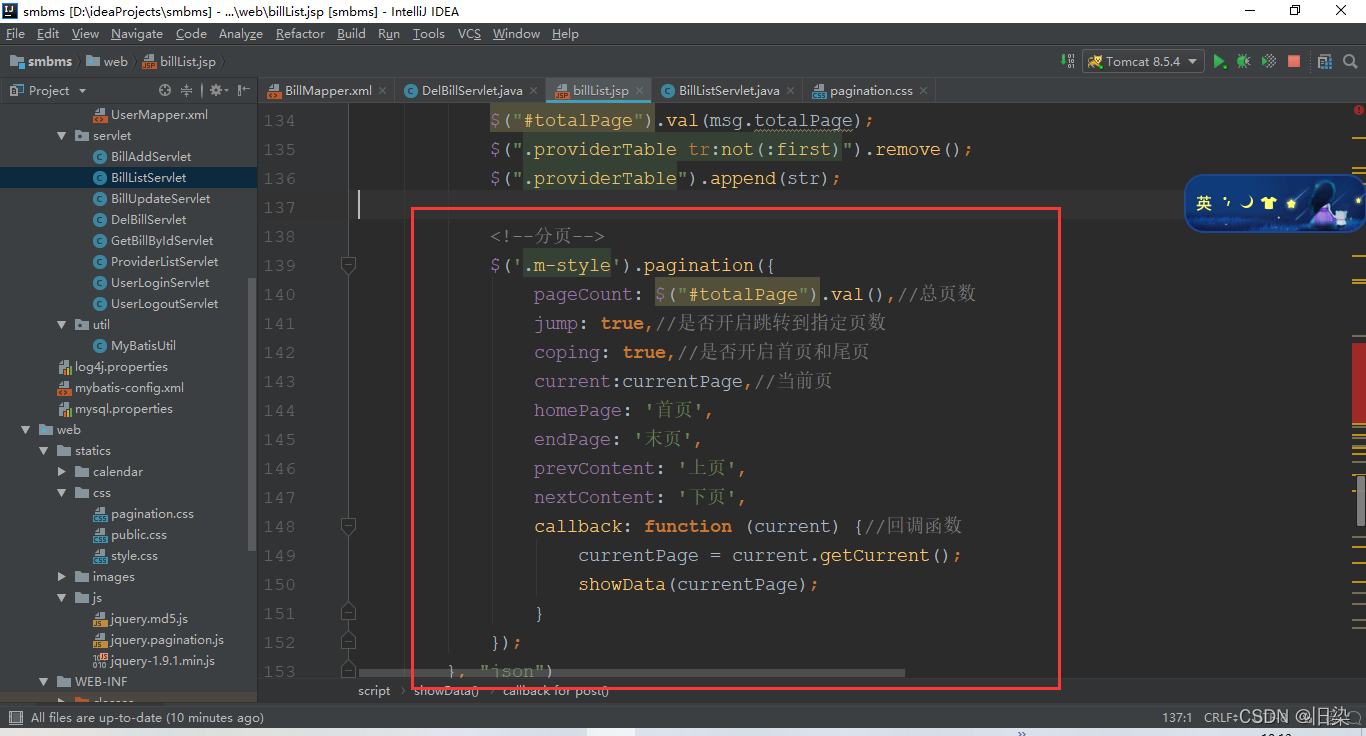Open the Refactor menu

coord(300,33)
